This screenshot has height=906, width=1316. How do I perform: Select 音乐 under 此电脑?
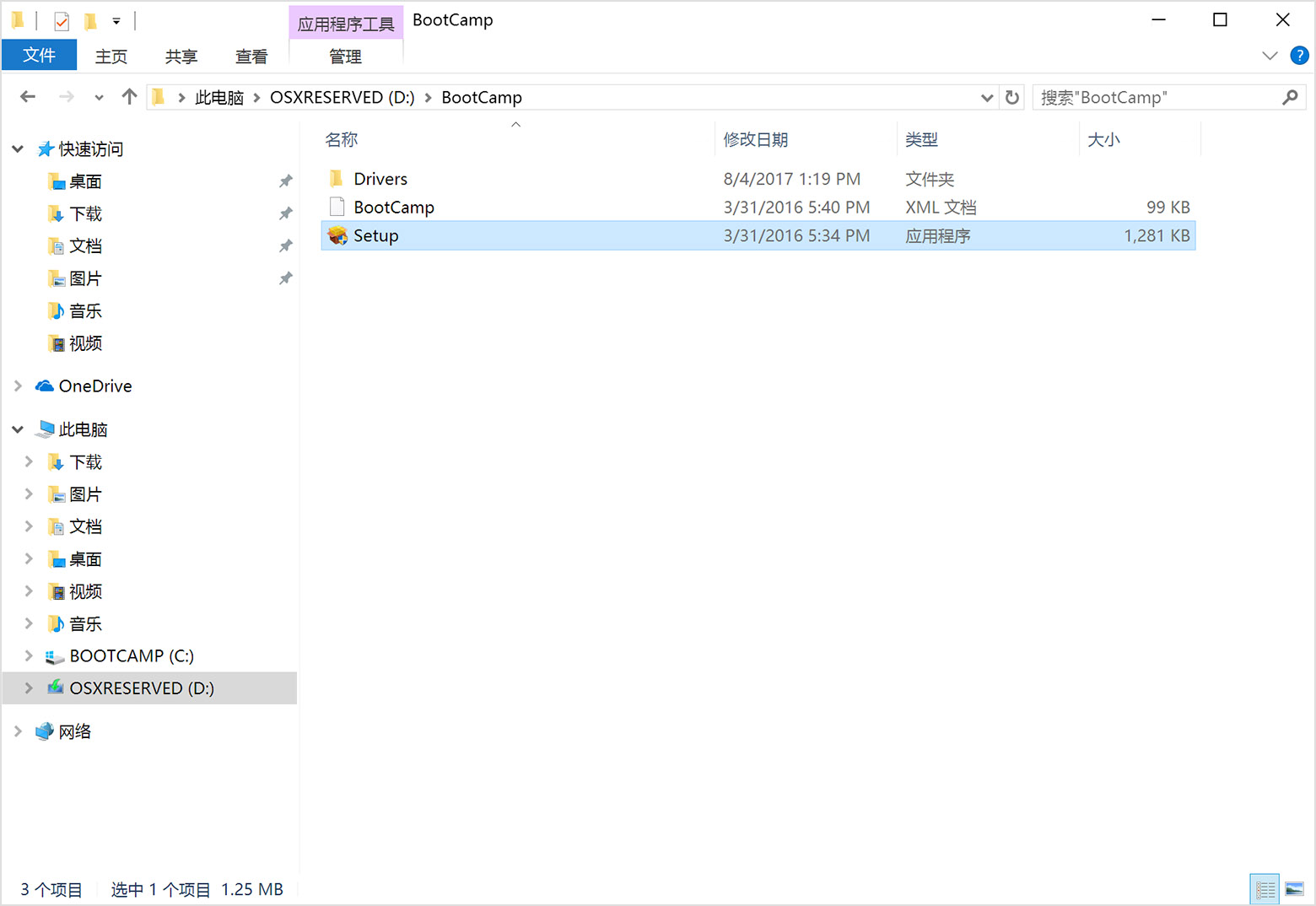pyautogui.click(x=85, y=624)
